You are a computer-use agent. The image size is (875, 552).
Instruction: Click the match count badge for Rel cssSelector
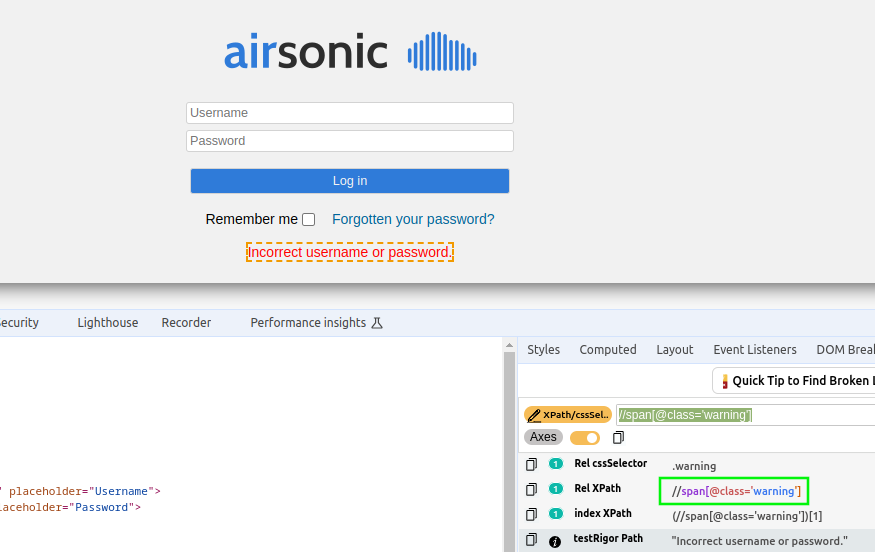(x=556, y=464)
